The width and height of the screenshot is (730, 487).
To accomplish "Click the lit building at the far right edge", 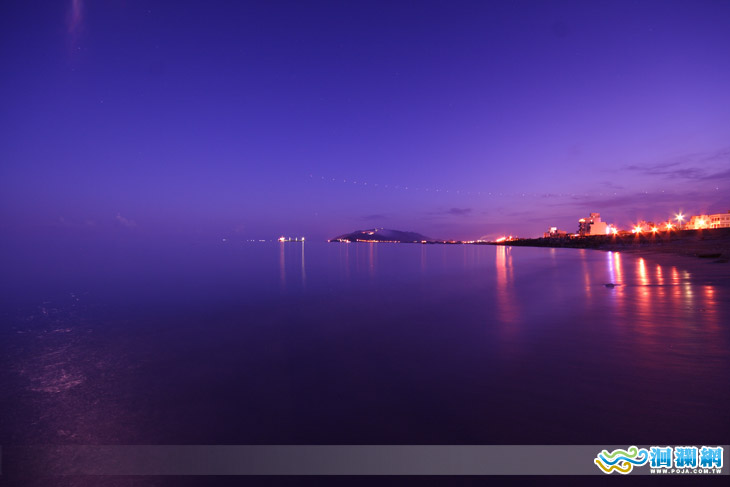I will pyautogui.click(x=716, y=220).
